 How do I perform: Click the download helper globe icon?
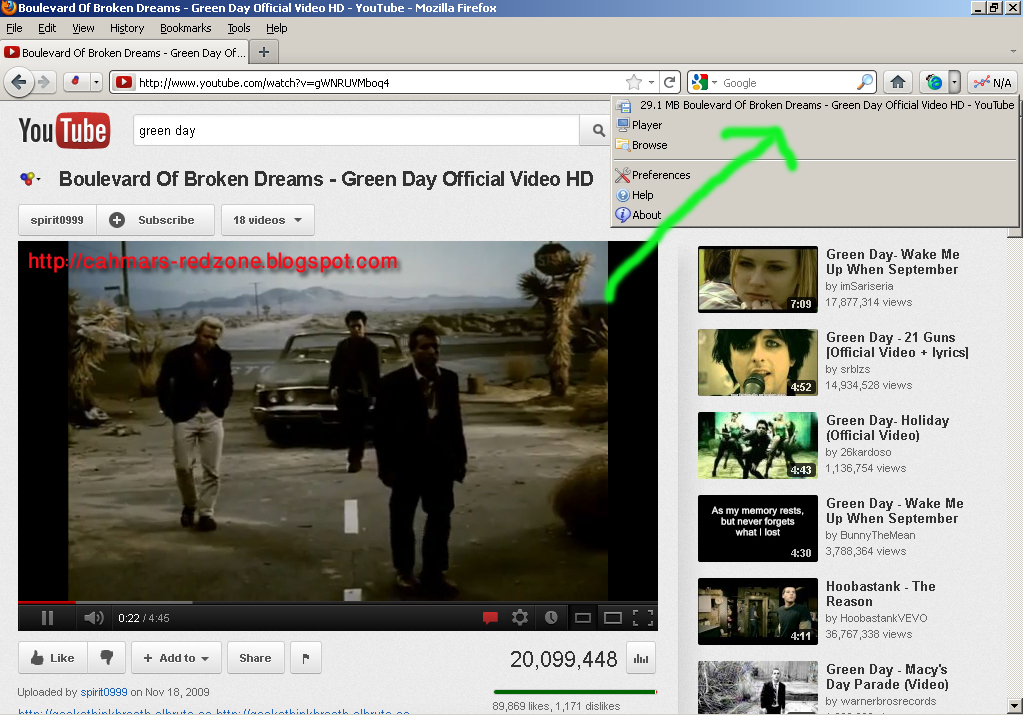(x=934, y=82)
